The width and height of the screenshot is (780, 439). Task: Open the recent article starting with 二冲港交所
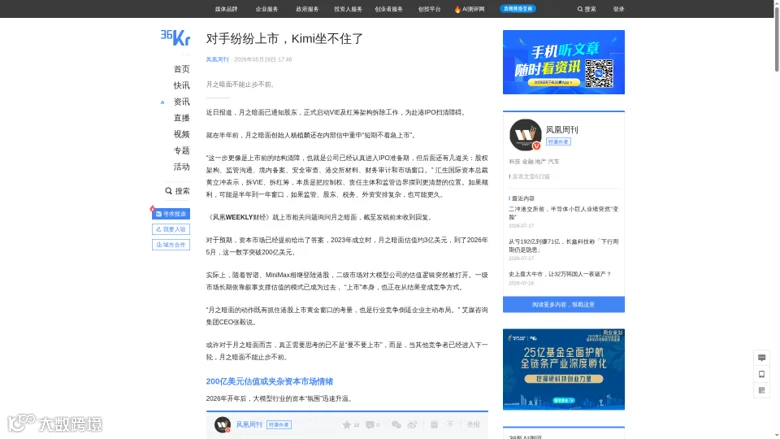tap(564, 213)
